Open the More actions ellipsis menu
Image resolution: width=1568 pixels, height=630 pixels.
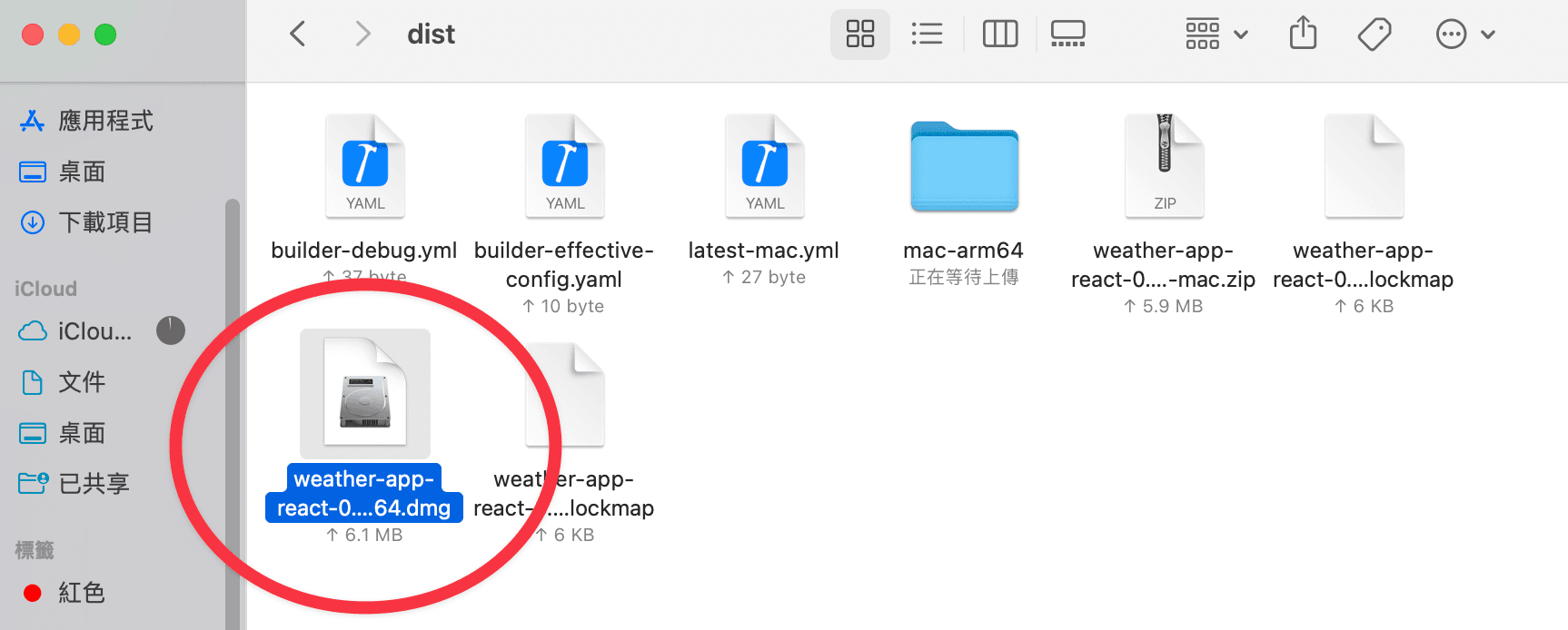tap(1464, 34)
